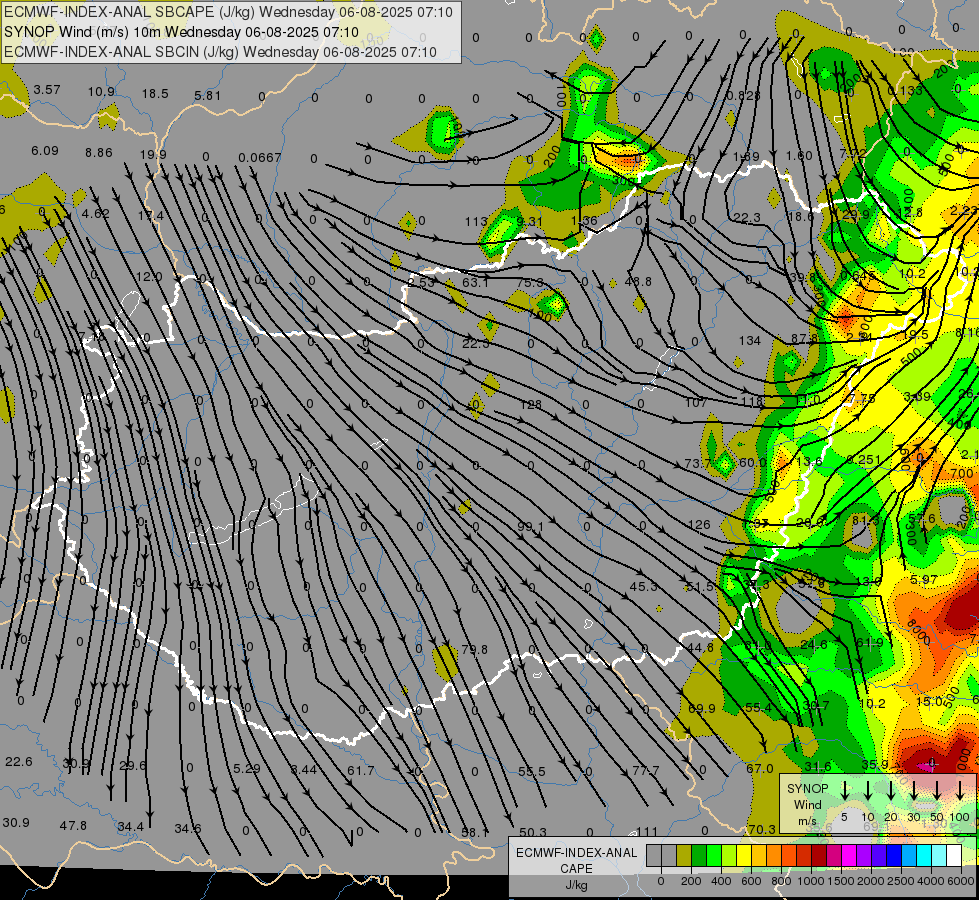The width and height of the screenshot is (979, 900).
Task: Click the 2500 tick label on CAPE scale
Action: [901, 881]
